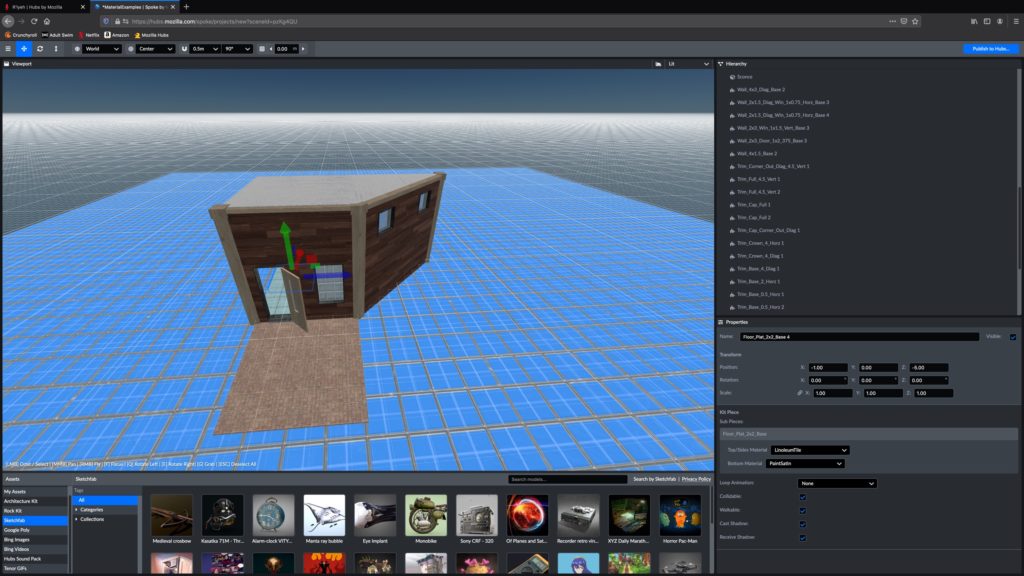Click the globe icon beside World
This screenshot has width=1024, height=576.
click(x=77, y=49)
